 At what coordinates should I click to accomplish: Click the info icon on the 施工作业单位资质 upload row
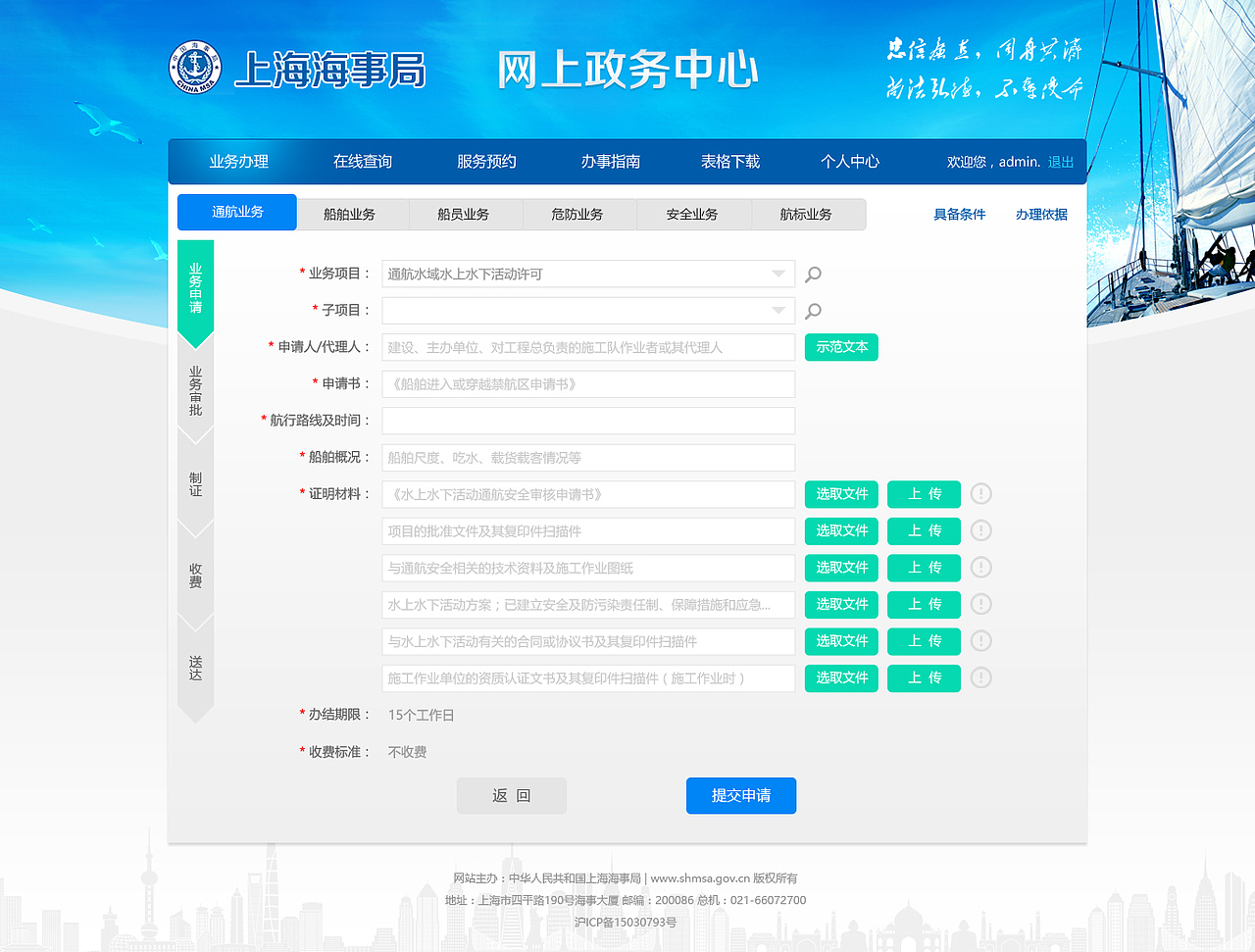tap(980, 677)
